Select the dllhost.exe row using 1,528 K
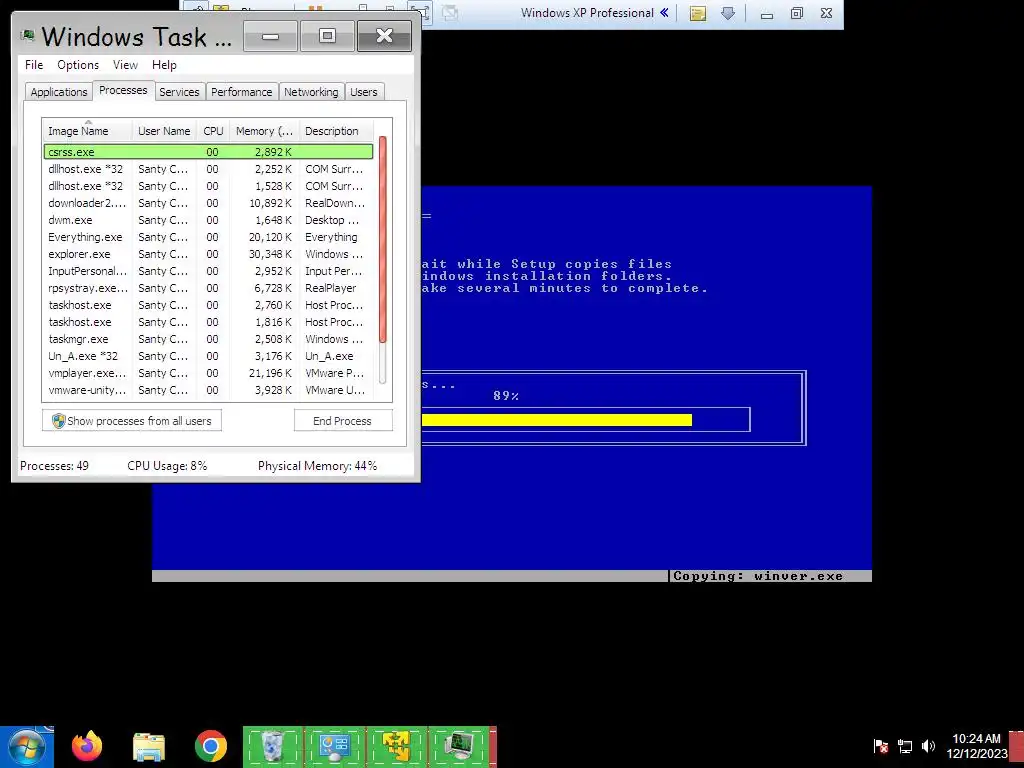This screenshot has width=1024, height=768. pyautogui.click(x=208, y=185)
